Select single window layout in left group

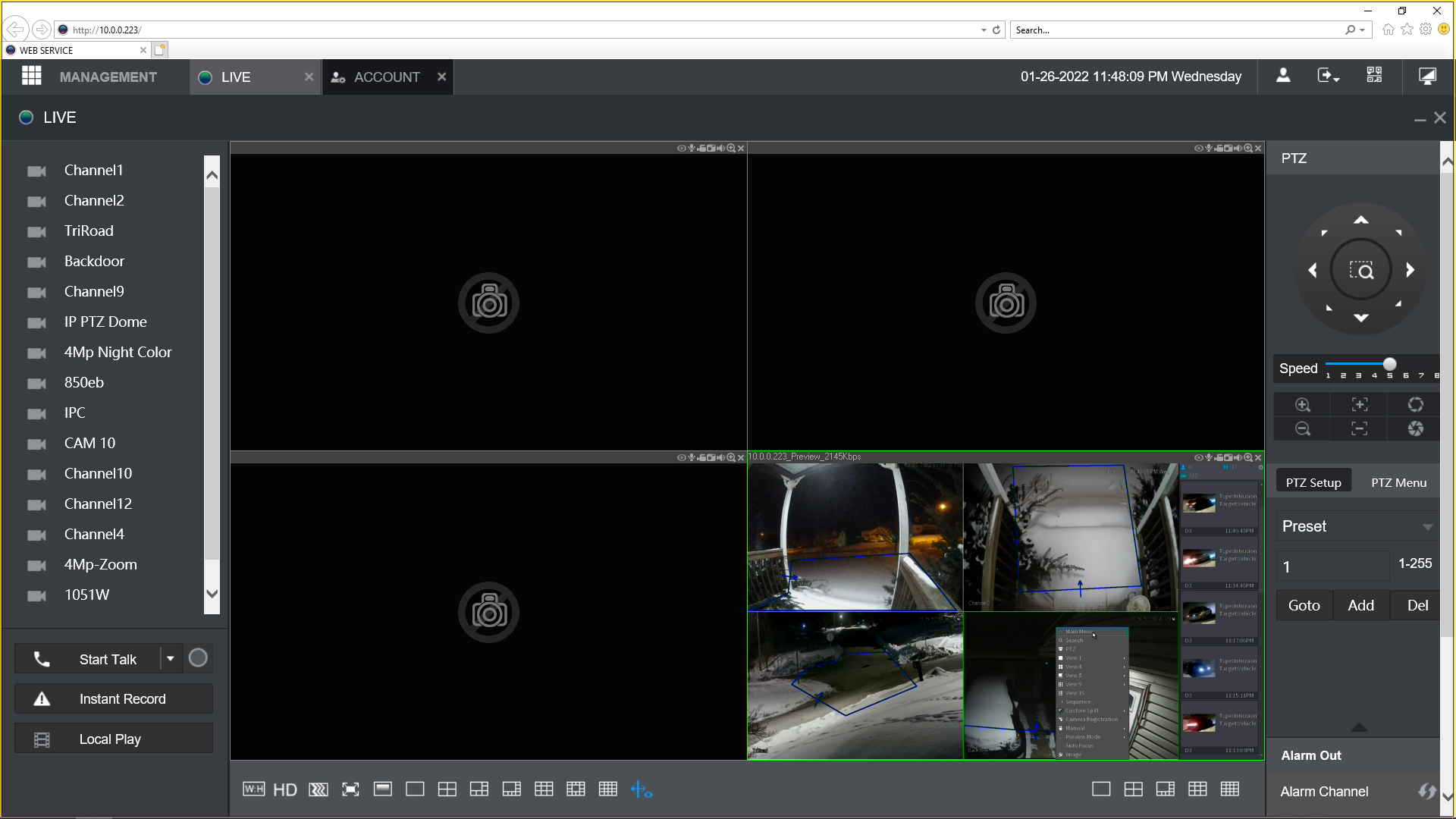[x=415, y=789]
